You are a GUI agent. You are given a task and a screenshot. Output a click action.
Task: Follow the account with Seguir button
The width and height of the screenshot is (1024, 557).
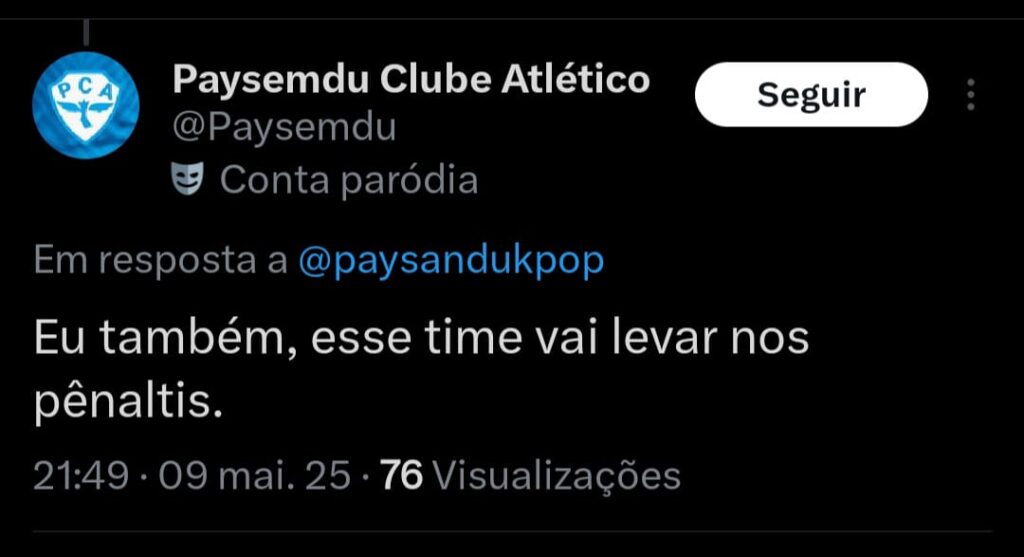click(811, 95)
